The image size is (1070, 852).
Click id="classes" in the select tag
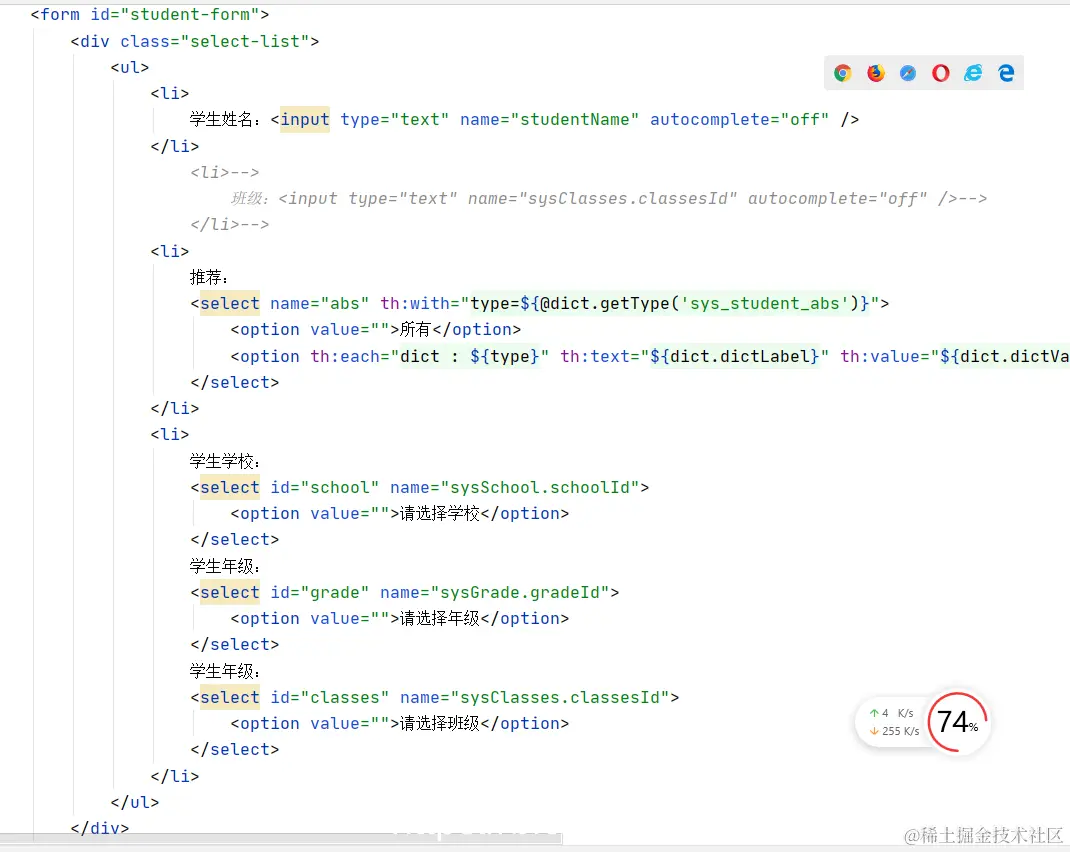click(x=330, y=697)
